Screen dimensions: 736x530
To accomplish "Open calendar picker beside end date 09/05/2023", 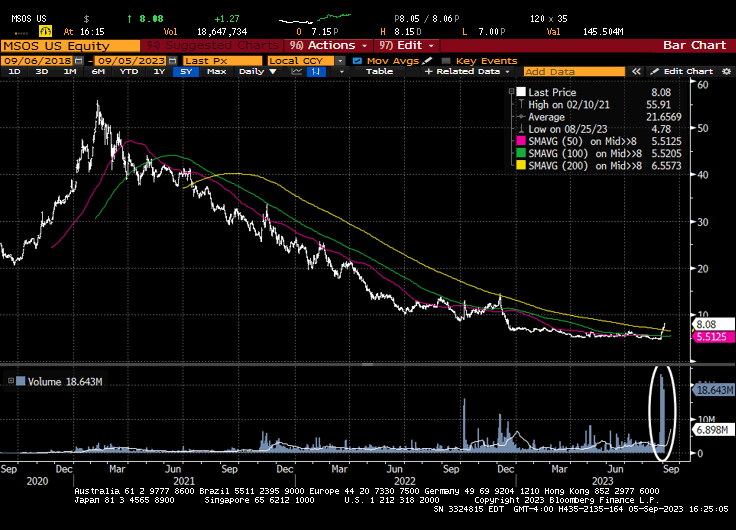I will 173,61.
